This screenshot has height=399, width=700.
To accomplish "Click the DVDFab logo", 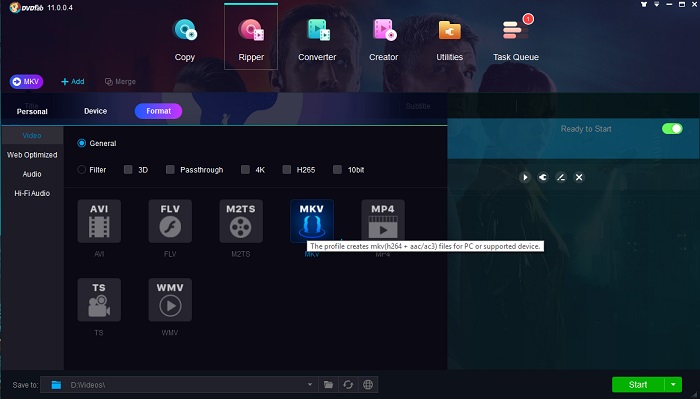I will [x=27, y=8].
